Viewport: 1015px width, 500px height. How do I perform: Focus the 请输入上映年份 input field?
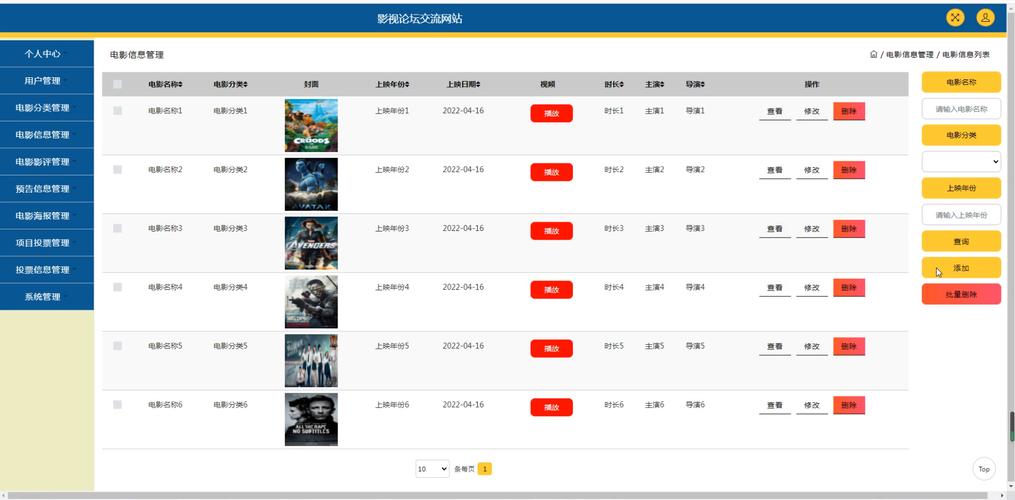point(961,215)
